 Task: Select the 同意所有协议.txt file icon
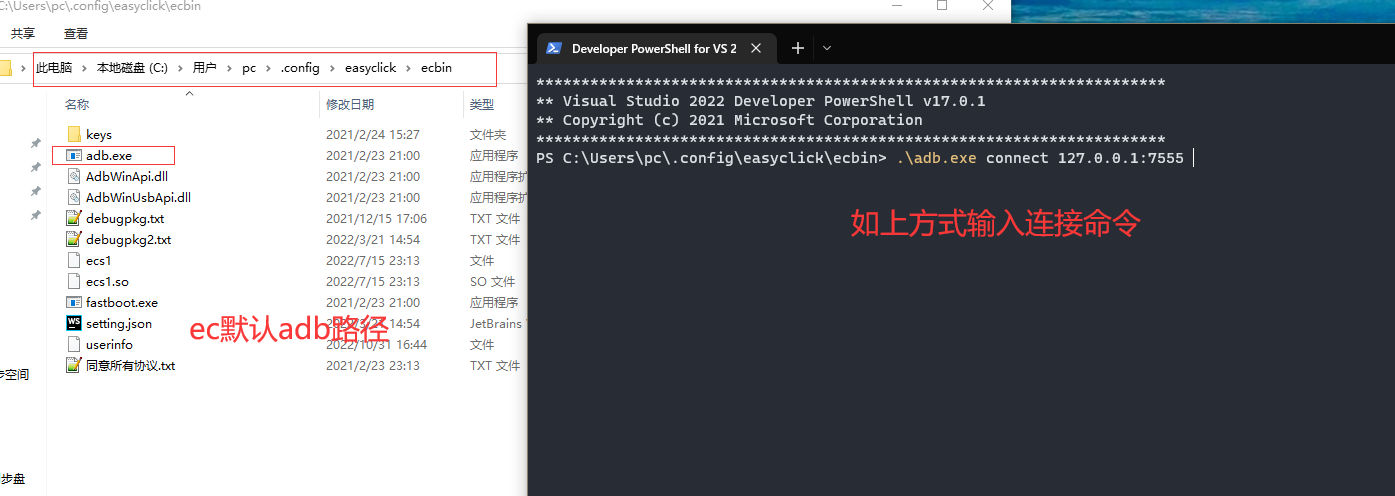pyautogui.click(x=74, y=365)
